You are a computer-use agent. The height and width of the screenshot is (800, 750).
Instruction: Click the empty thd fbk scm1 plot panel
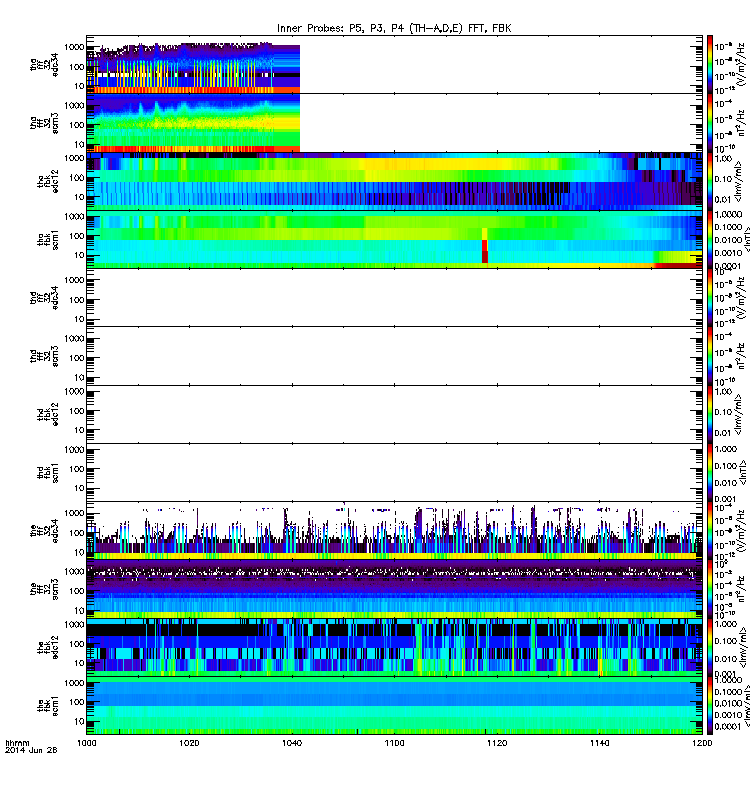point(394,472)
